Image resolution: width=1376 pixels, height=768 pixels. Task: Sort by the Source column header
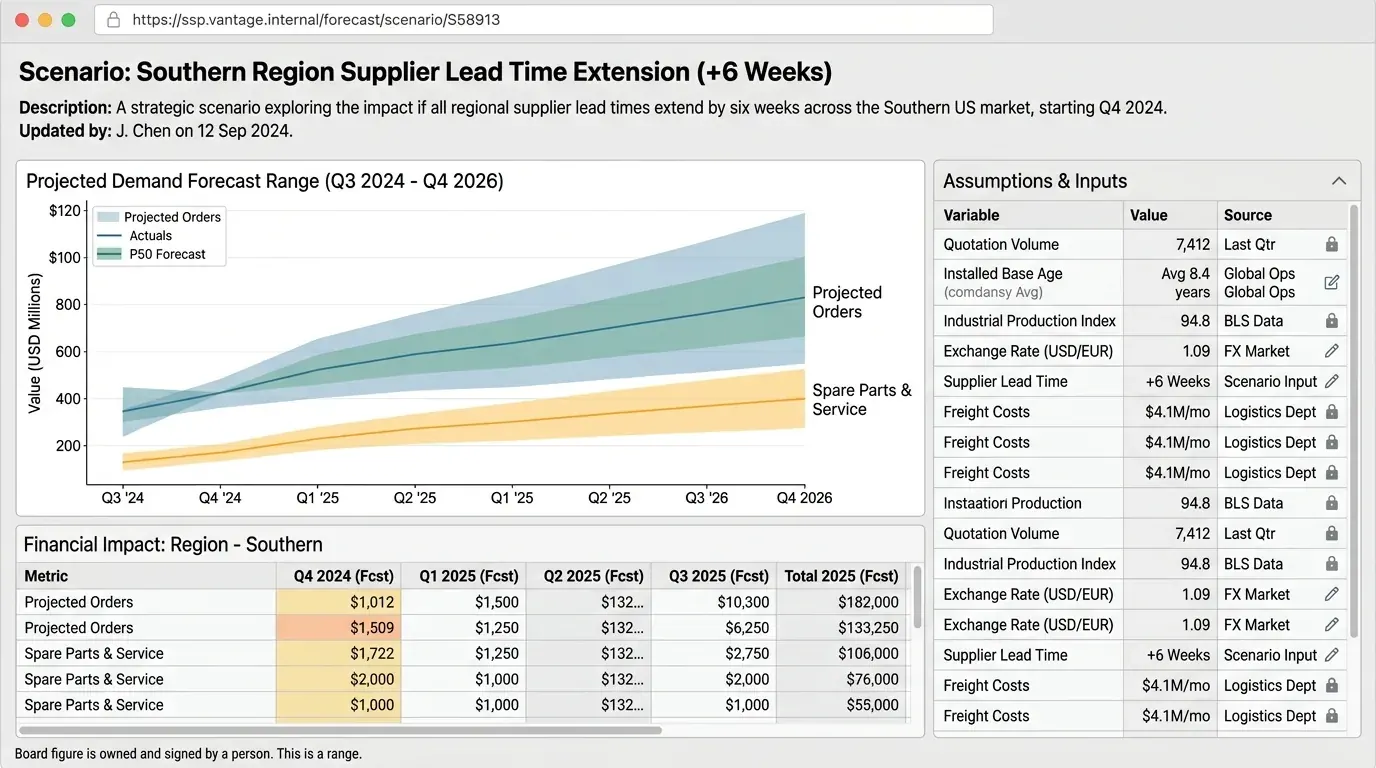pos(1282,215)
